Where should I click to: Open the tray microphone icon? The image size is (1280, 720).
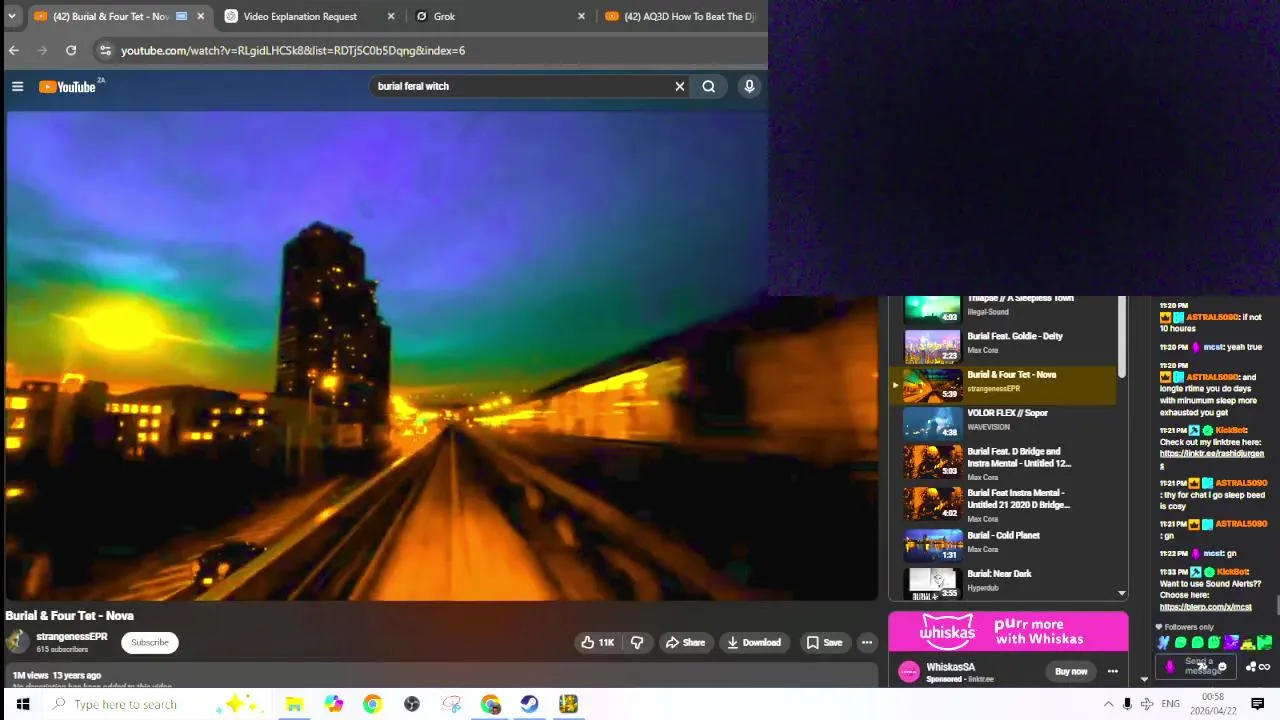1127,704
